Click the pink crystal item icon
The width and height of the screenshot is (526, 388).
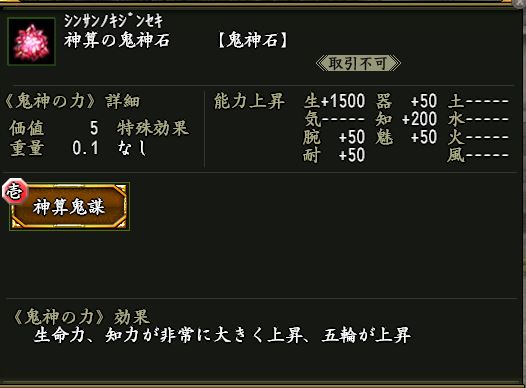coord(31,41)
